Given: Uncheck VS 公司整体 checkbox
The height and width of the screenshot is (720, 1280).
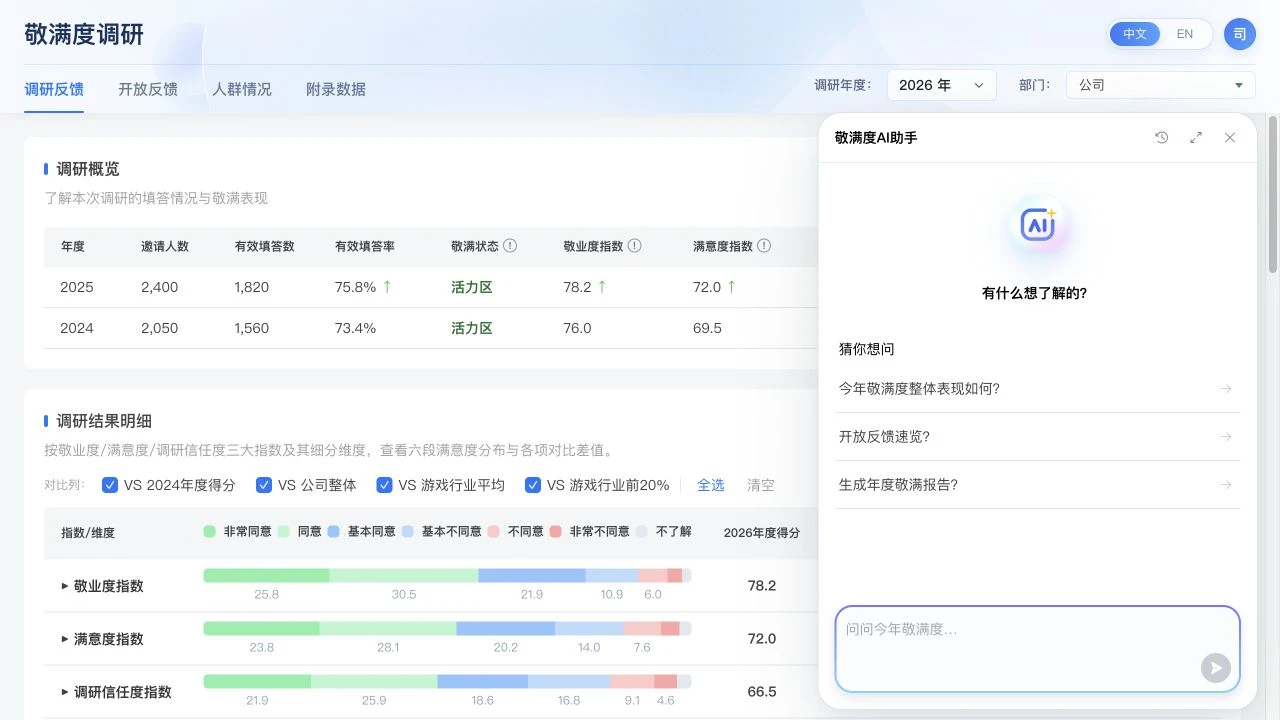Looking at the screenshot, I should [x=264, y=485].
